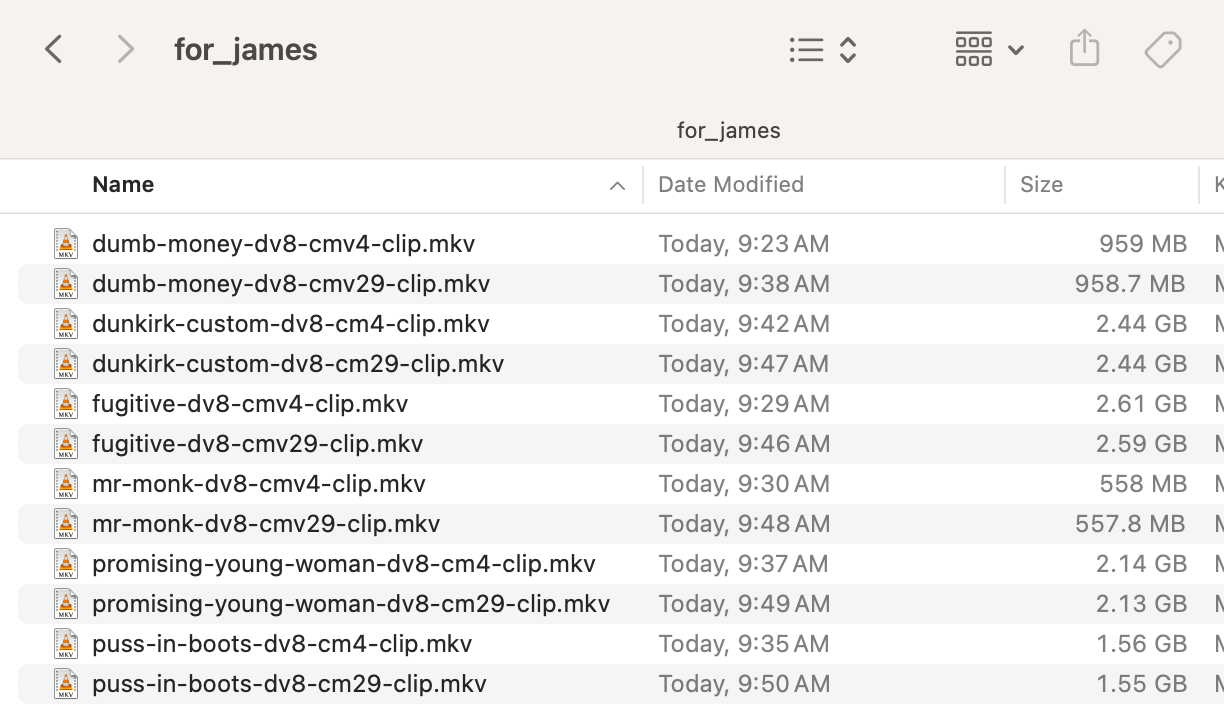
Task: Open the Group By grid dropdown
Action: coord(989,49)
